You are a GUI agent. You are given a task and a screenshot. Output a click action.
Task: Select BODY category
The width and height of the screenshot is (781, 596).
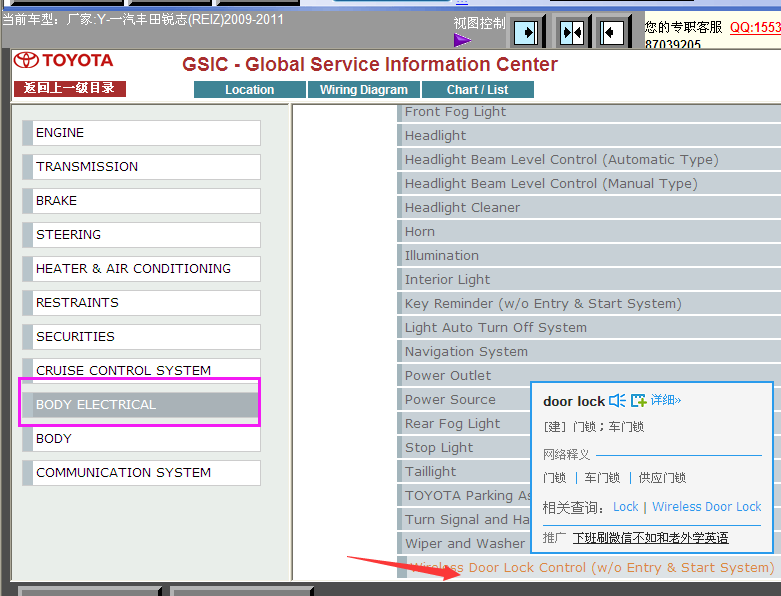141,439
